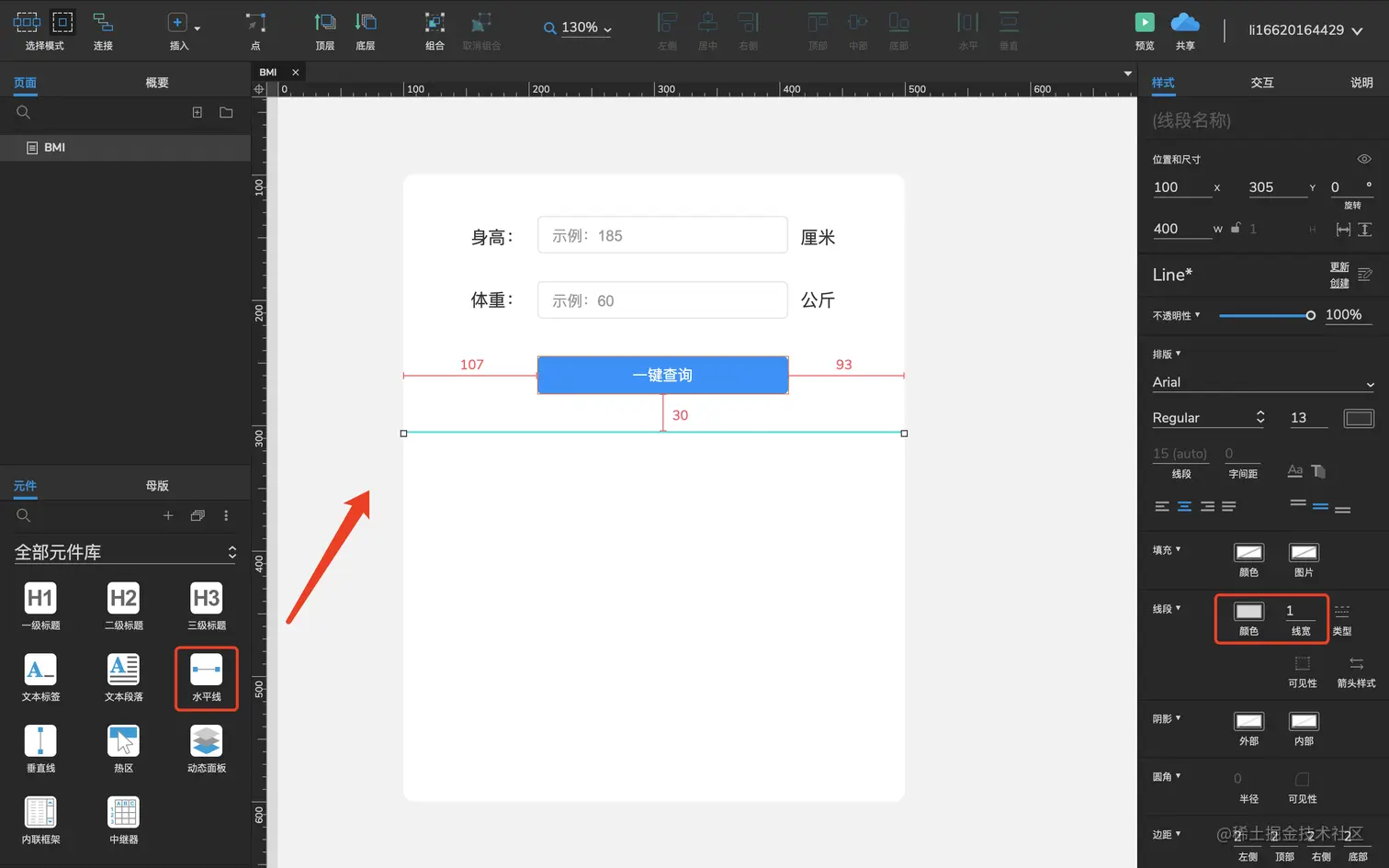Select the 动态面板 dynamic panel widget
The width and height of the screenshot is (1389, 868).
207,750
